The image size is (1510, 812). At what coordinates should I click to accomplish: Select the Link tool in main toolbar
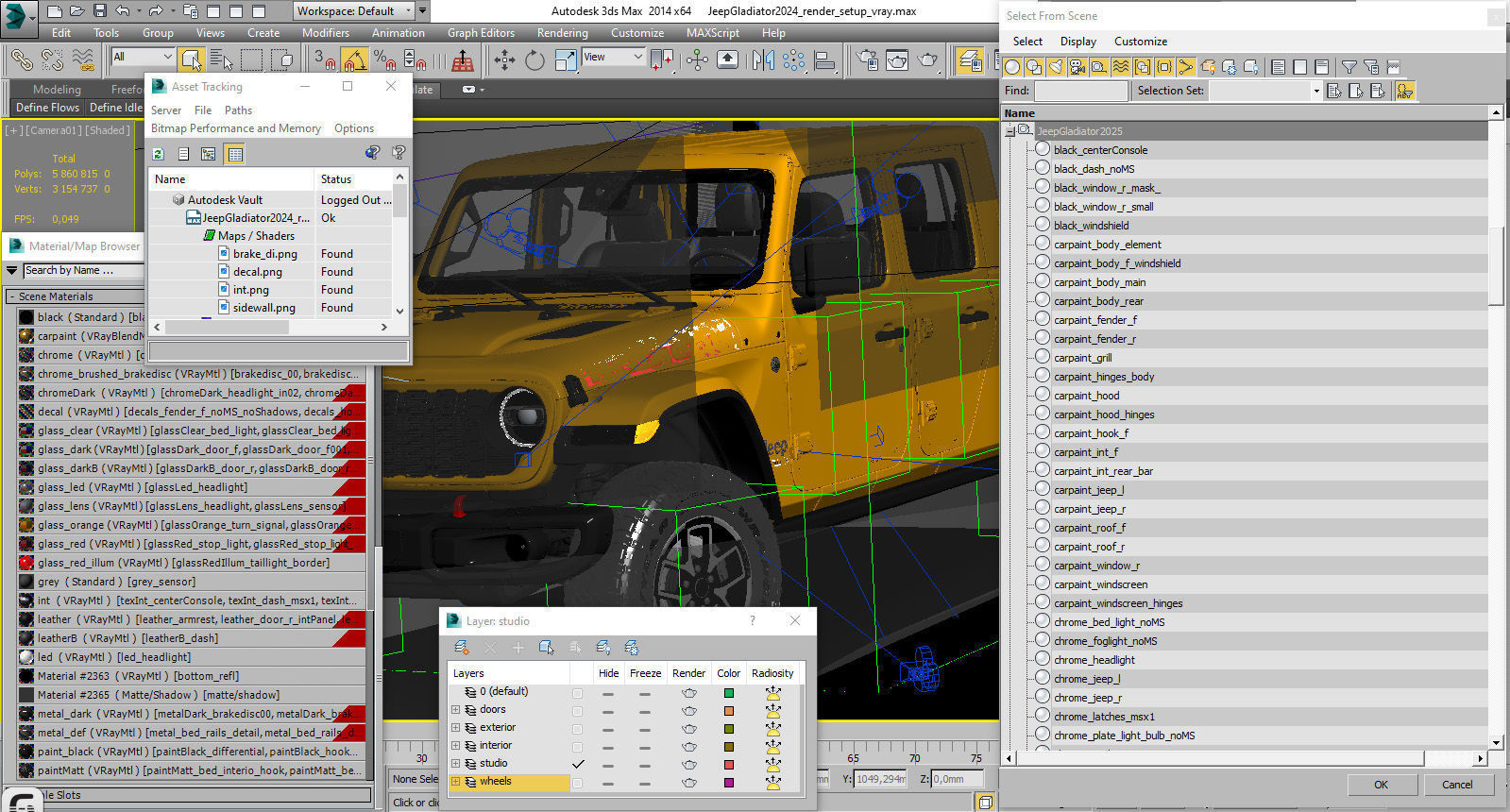click(x=21, y=60)
